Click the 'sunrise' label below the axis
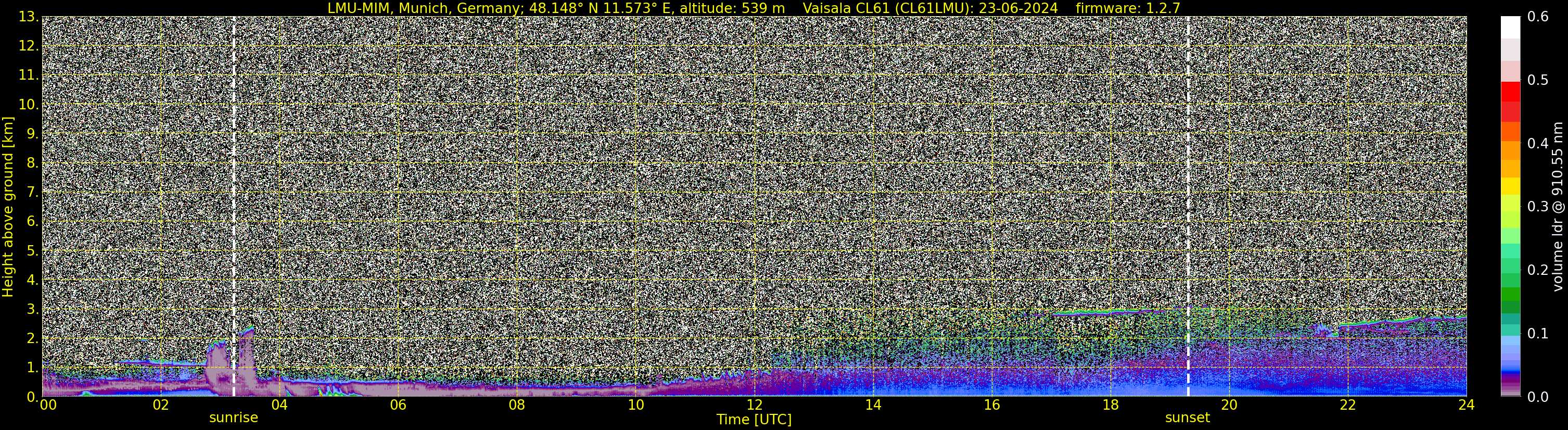1568x430 pixels. [234, 417]
